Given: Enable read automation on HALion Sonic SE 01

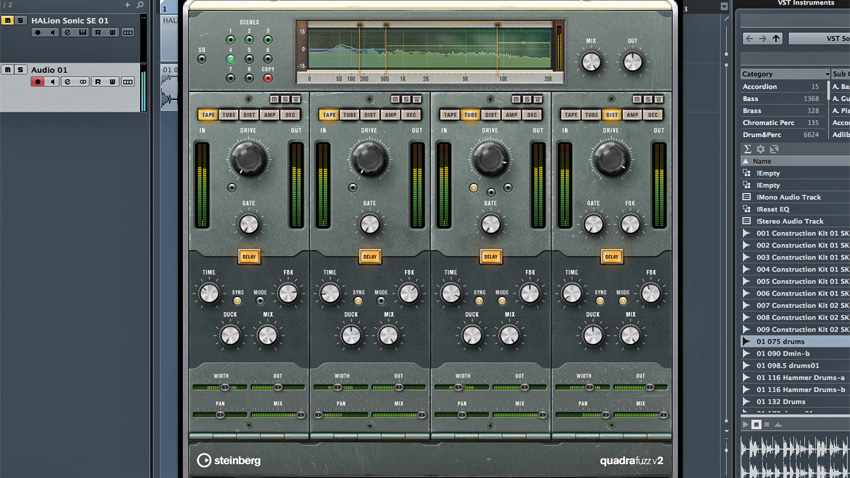Looking at the screenshot, I should tap(98, 33).
